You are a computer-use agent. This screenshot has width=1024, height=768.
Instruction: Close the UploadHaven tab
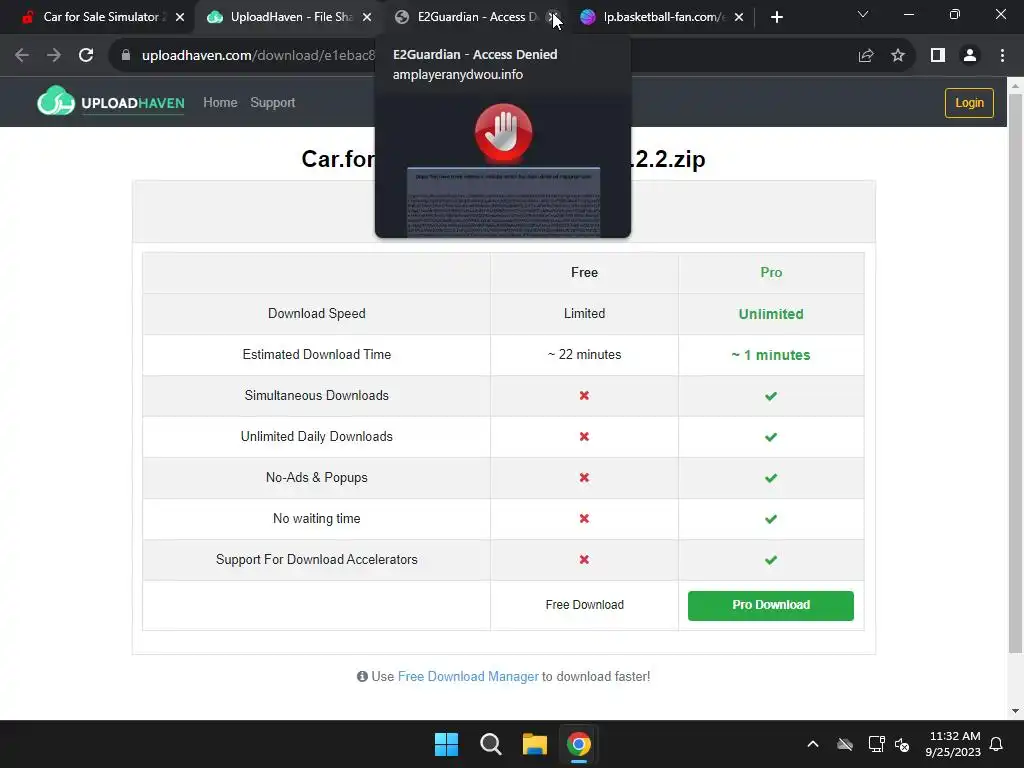[x=367, y=17]
